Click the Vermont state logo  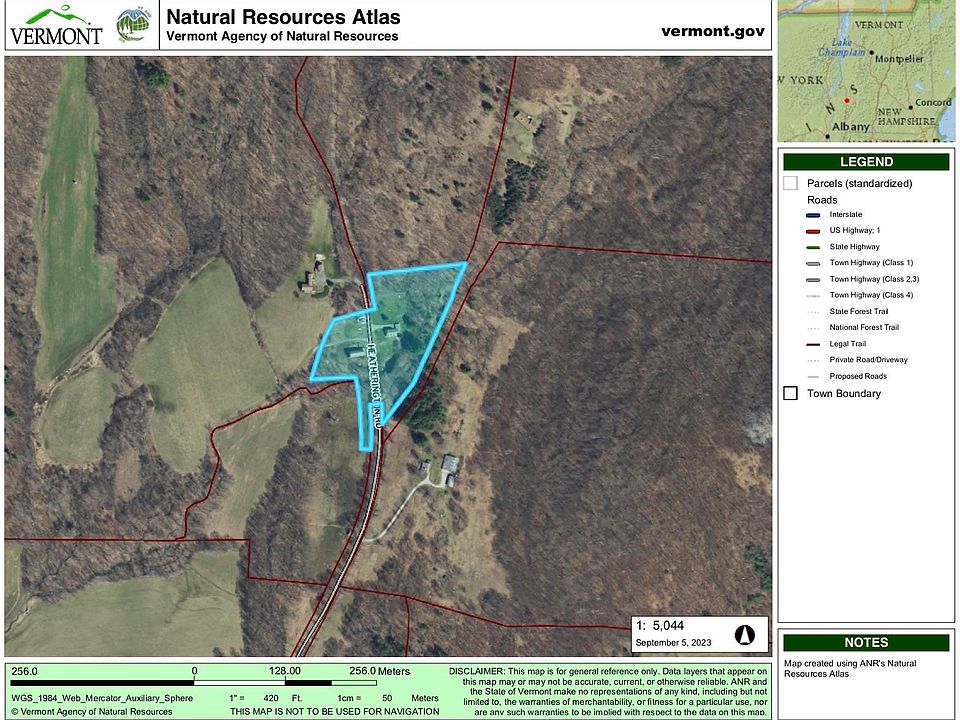tap(56, 26)
